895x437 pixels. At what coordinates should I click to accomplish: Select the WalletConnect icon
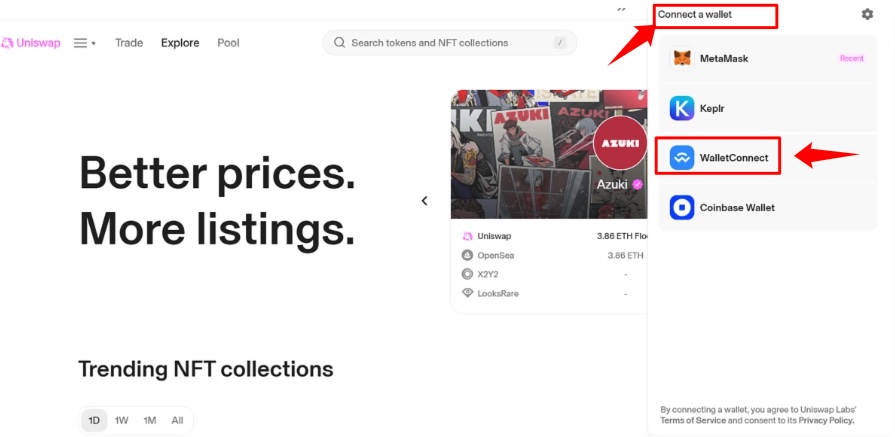(x=682, y=158)
